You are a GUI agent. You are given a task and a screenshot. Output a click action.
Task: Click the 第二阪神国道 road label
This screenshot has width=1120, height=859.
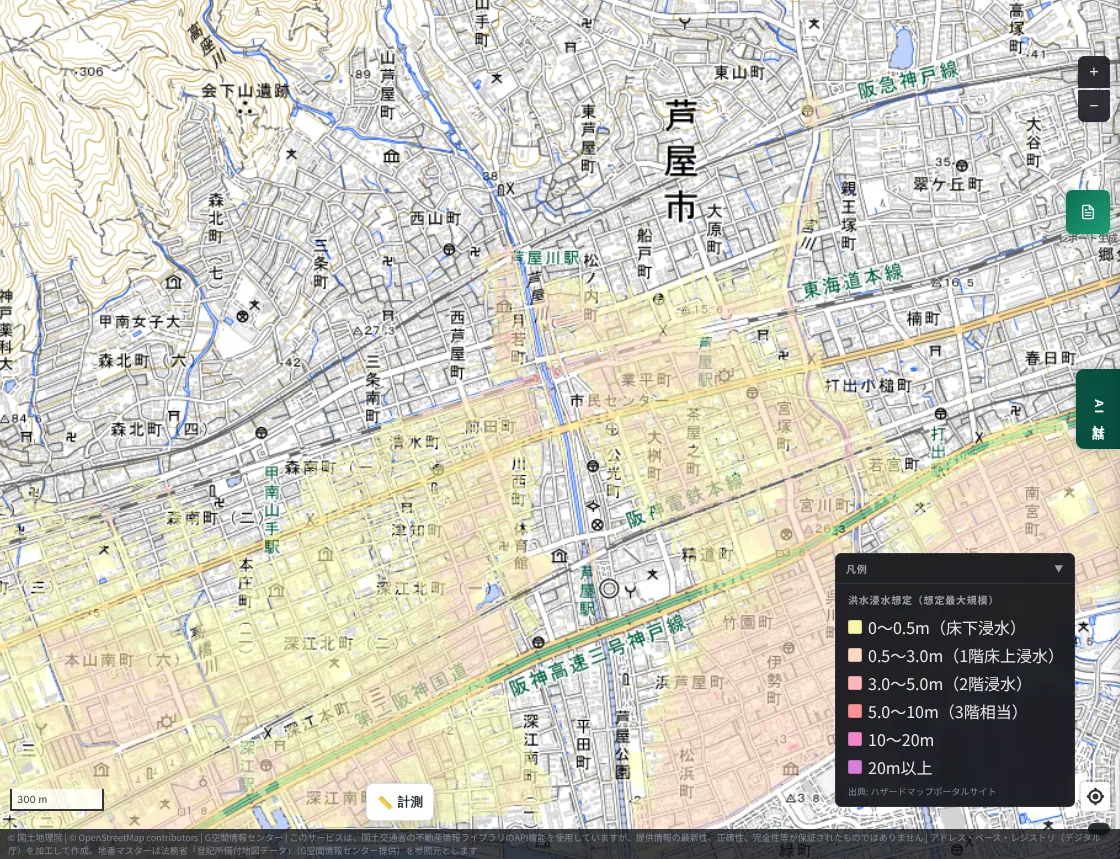pyautogui.click(x=411, y=695)
